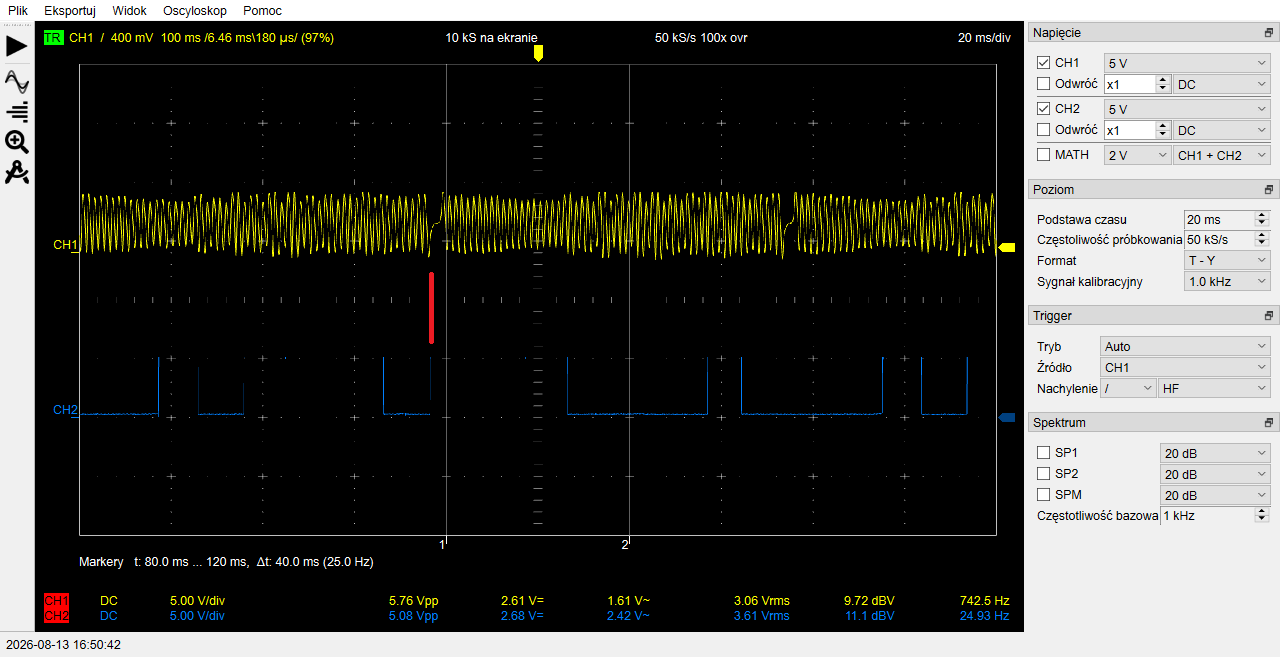Click the yellow CH1 level marker on right edge
The height and width of the screenshot is (657, 1280).
click(x=1007, y=247)
